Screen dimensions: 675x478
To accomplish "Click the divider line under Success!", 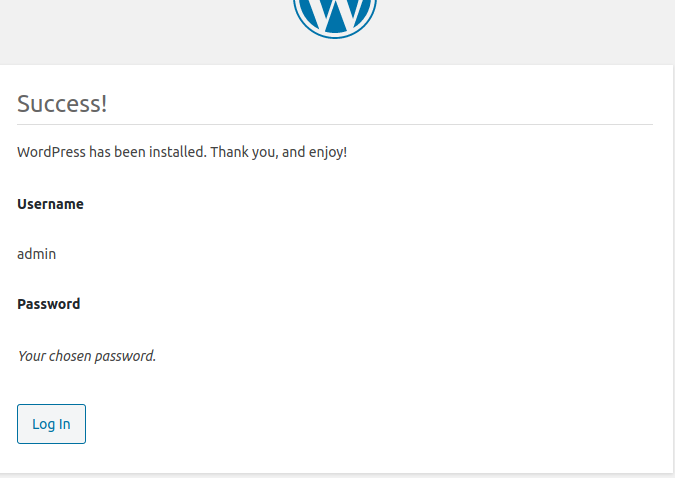I will click(x=335, y=124).
